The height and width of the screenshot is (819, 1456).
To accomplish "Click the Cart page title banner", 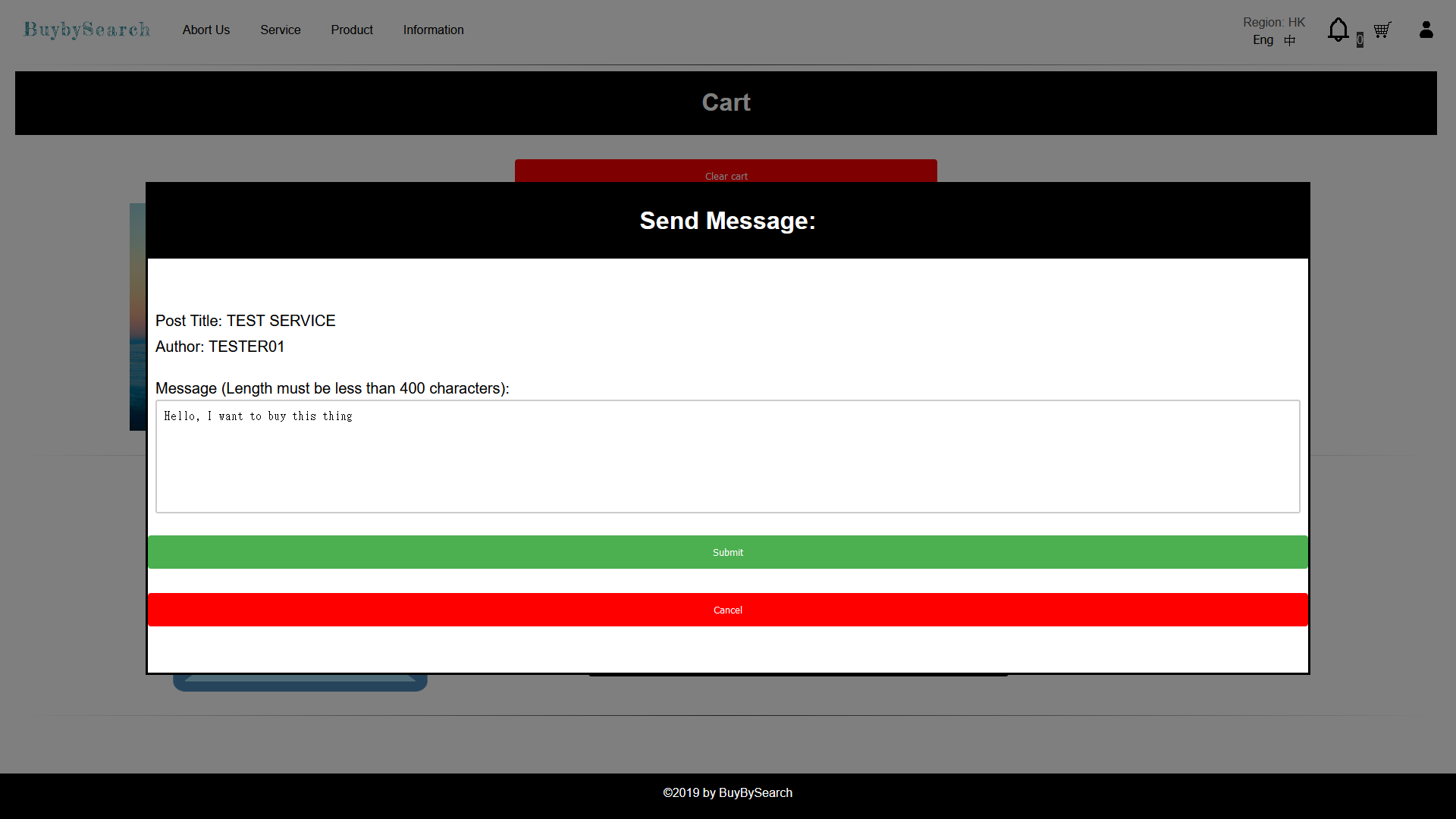I will click(x=726, y=103).
